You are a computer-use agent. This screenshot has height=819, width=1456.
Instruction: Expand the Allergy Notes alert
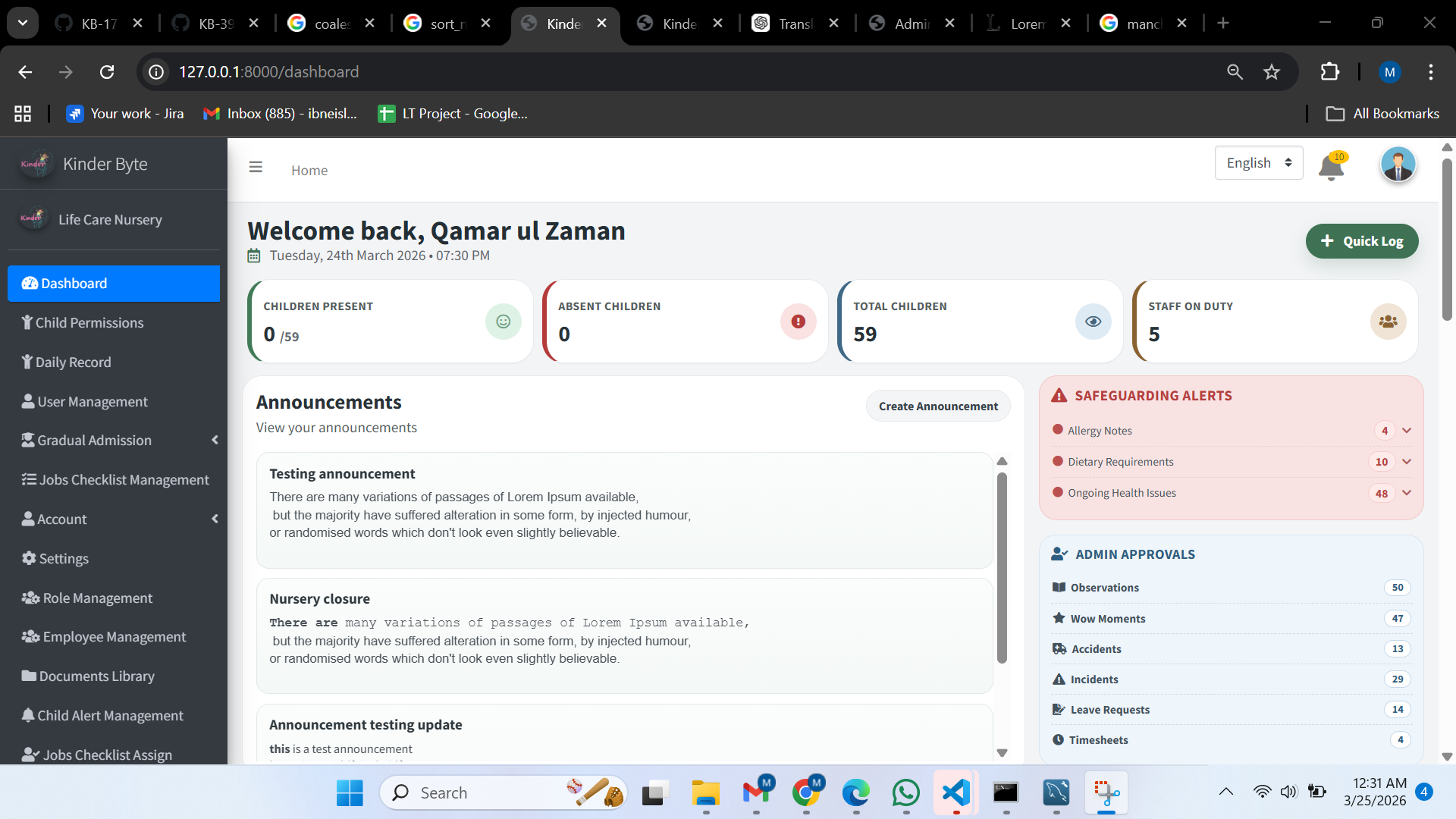click(x=1407, y=431)
